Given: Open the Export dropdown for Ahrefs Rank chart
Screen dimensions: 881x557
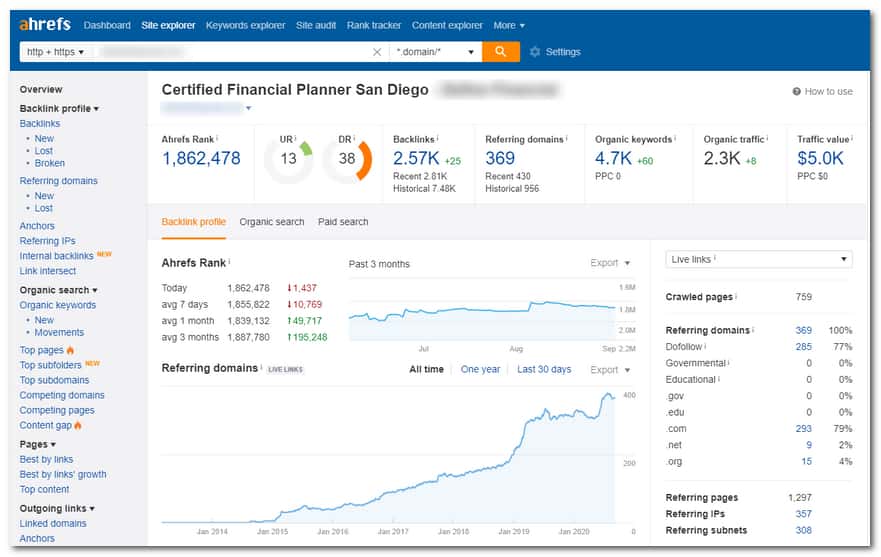Looking at the screenshot, I should point(610,263).
